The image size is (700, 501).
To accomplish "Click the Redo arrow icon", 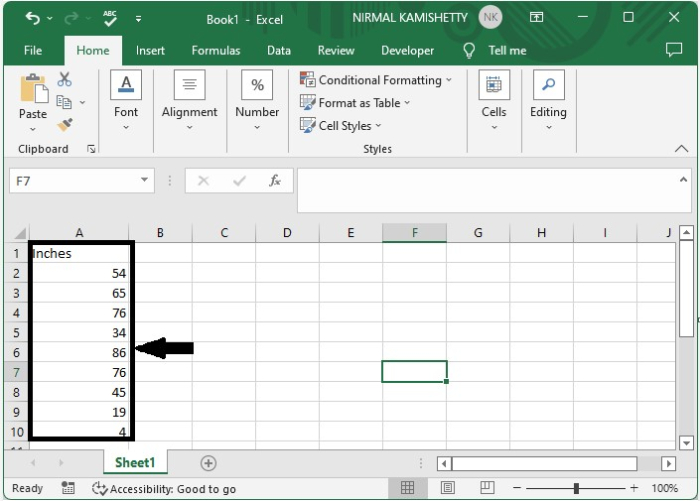I will coord(71,18).
